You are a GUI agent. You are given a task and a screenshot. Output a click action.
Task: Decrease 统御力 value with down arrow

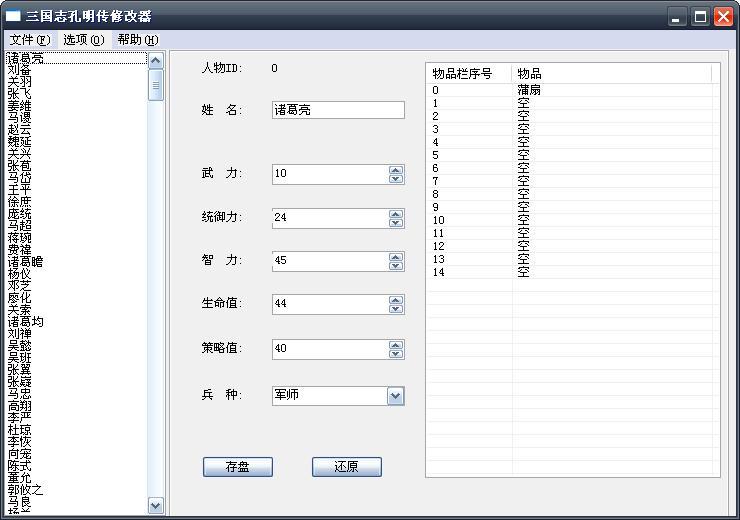click(396, 223)
